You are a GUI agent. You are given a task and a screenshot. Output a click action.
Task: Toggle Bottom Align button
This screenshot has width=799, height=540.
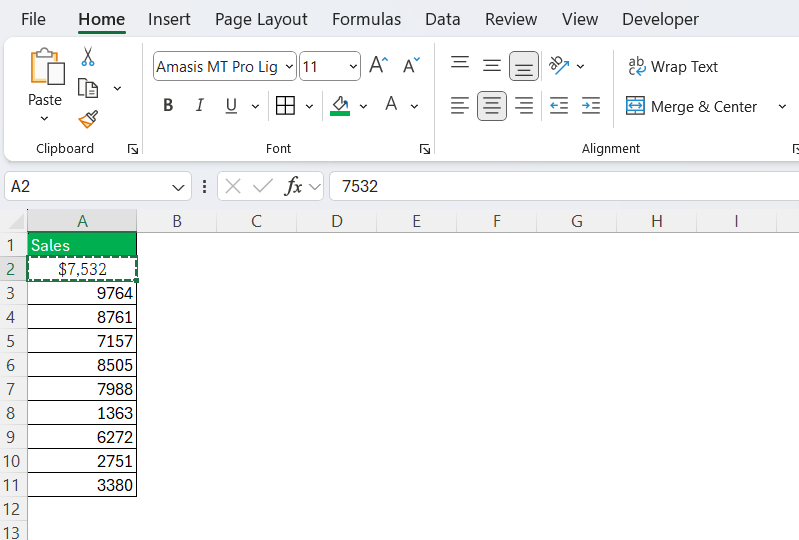[x=523, y=66]
